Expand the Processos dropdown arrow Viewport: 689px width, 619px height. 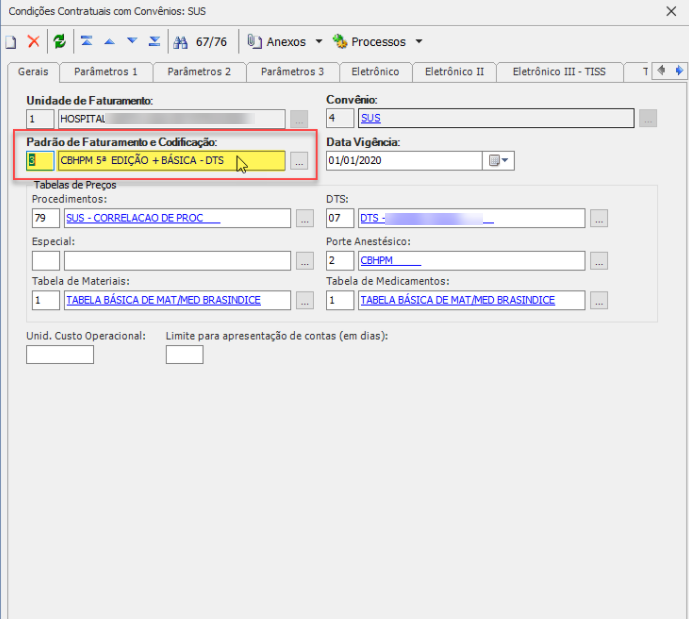[x=419, y=42]
